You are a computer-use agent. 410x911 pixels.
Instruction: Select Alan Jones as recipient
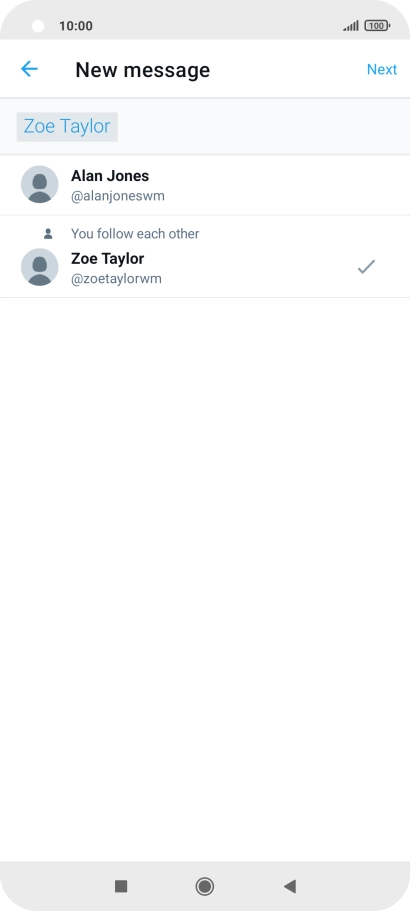tap(205, 185)
